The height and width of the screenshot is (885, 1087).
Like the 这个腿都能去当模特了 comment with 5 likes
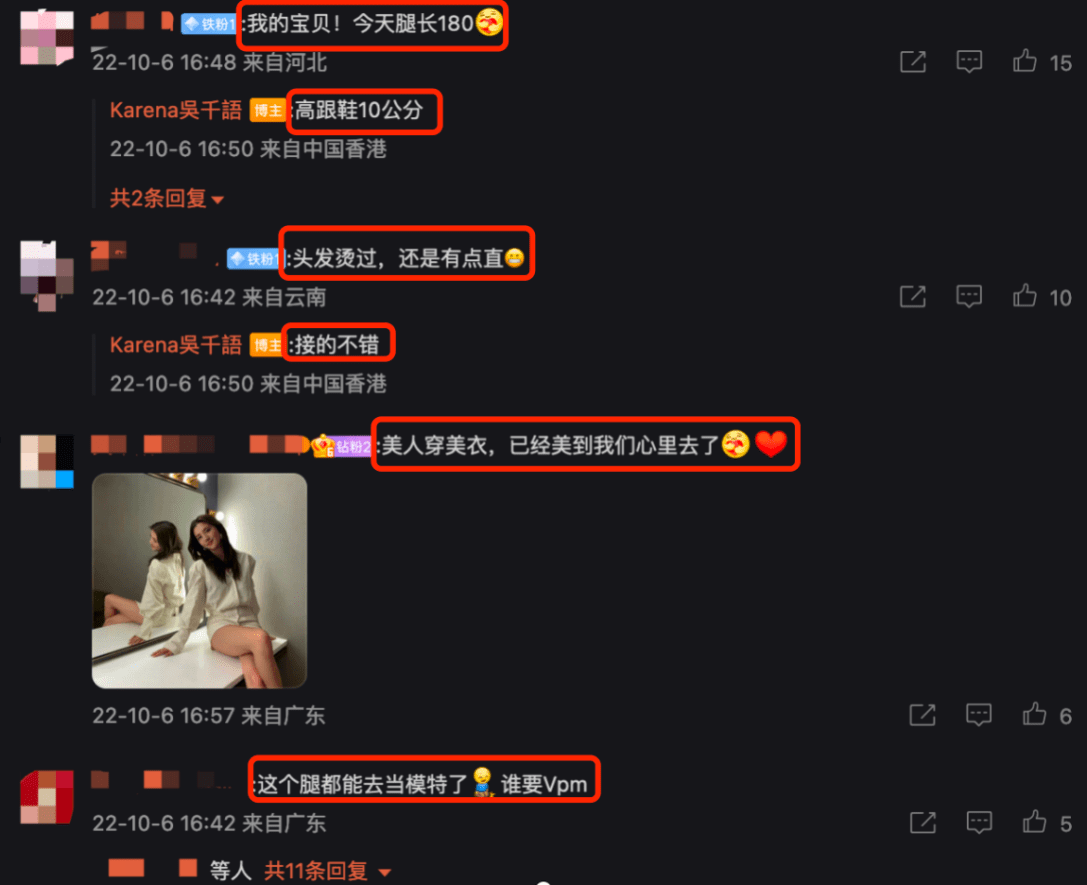[x=1034, y=823]
